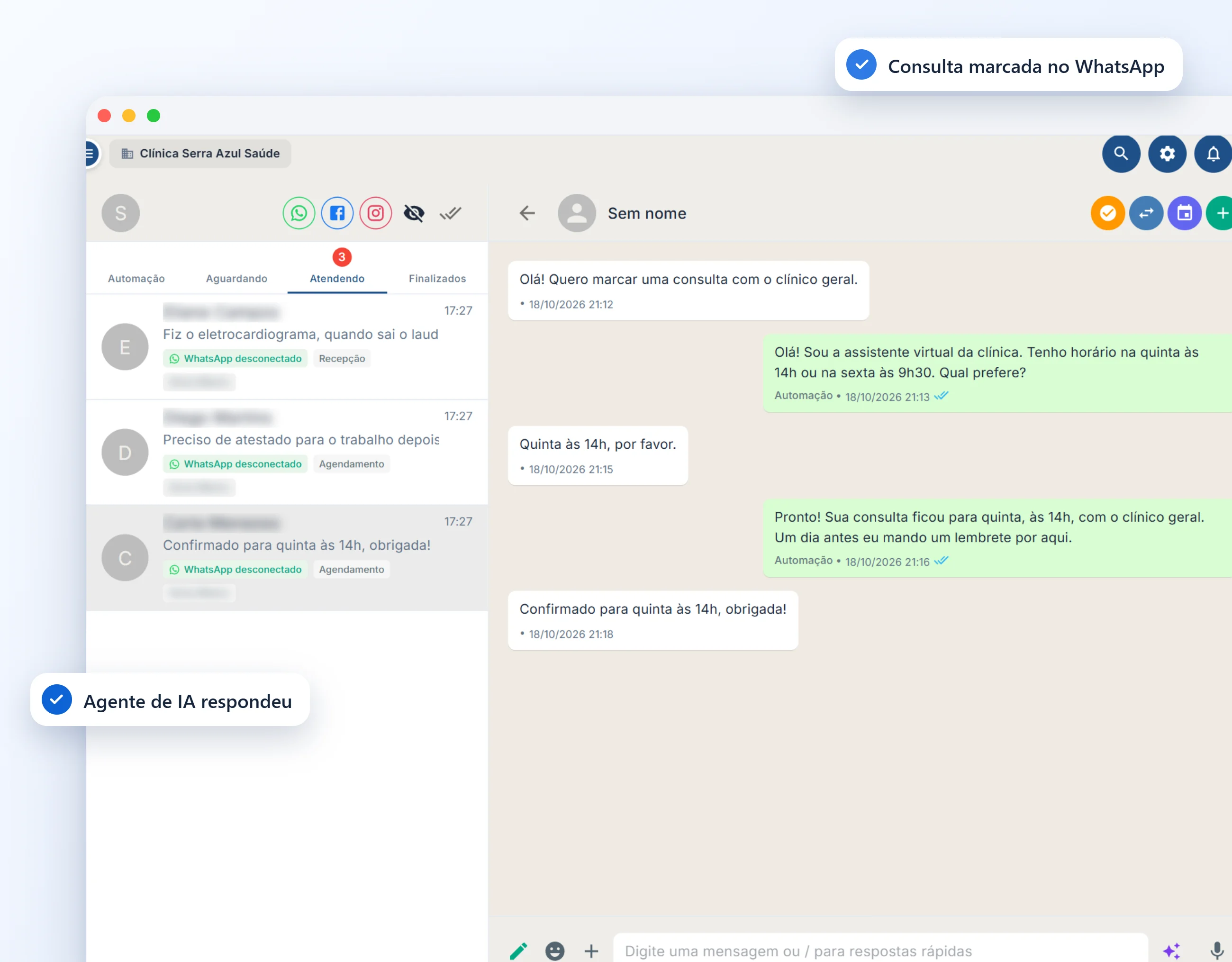
Task: Go back with the arrow icon
Action: [x=527, y=213]
